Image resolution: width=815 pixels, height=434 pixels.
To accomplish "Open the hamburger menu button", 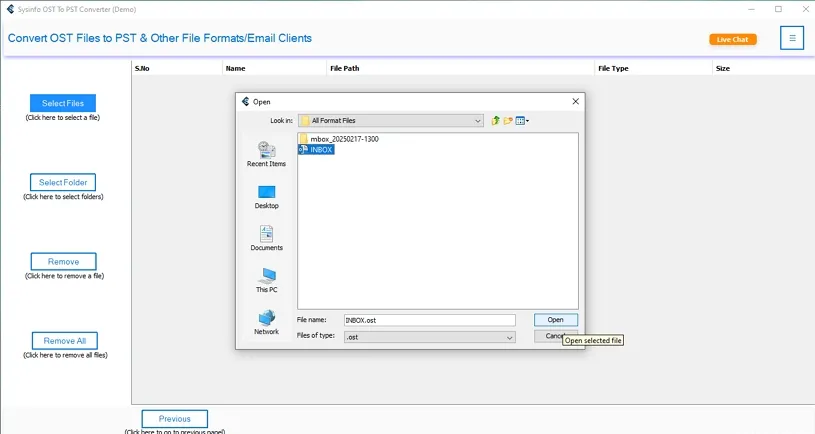I will click(x=792, y=38).
